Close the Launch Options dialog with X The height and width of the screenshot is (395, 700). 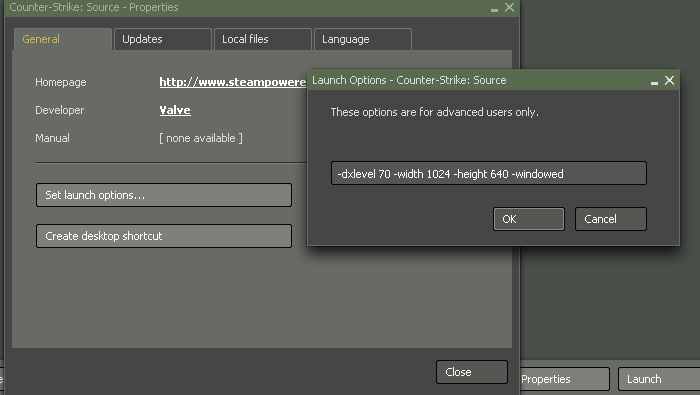tap(669, 80)
